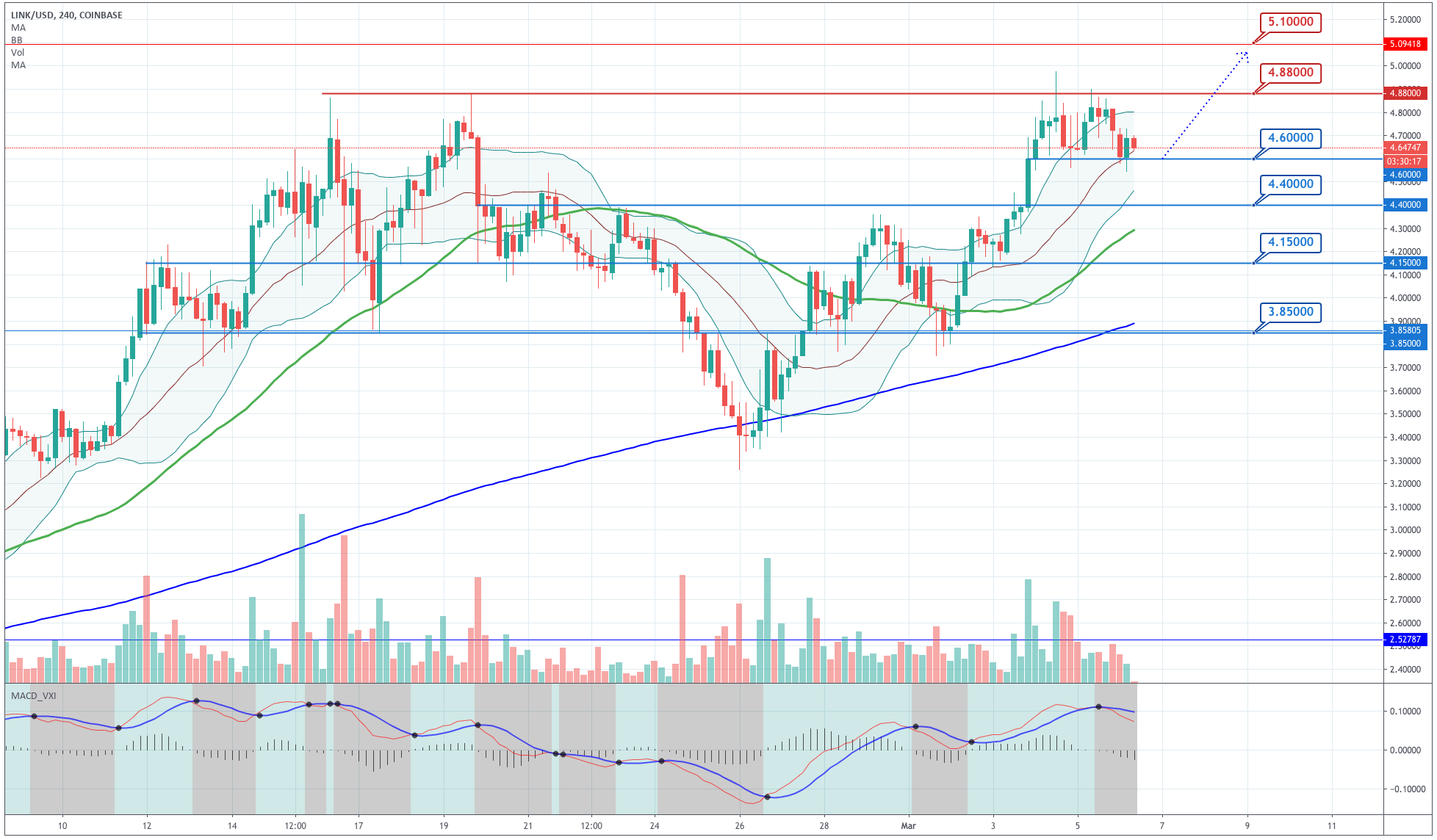Click 12:00 label between 14 and 17
The image size is (1437, 840).
click(295, 826)
